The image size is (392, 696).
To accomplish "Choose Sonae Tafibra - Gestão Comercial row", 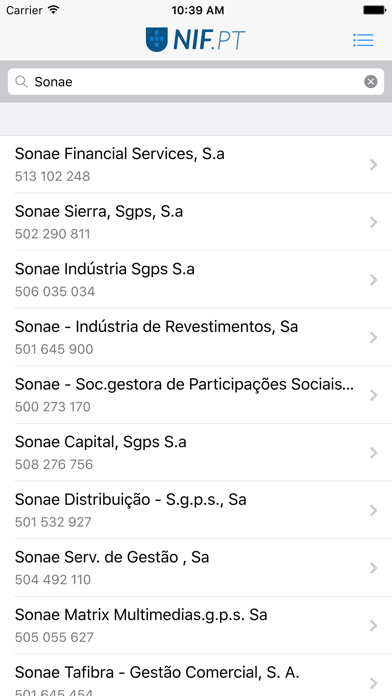I will tap(196, 676).
